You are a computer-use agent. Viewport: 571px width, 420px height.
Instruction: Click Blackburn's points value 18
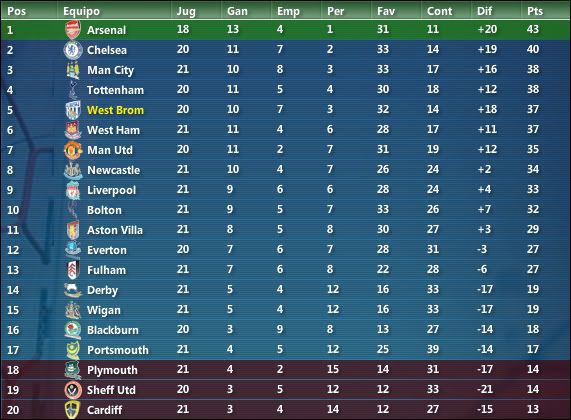(x=533, y=329)
